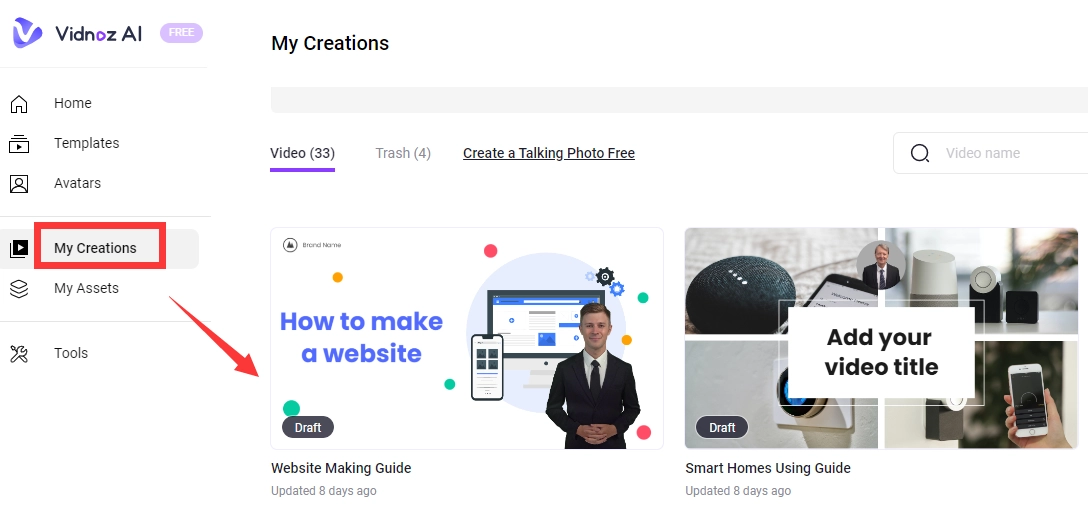Open the Avatars portrait icon
Screen dimensions: 1088x505
click(19, 184)
